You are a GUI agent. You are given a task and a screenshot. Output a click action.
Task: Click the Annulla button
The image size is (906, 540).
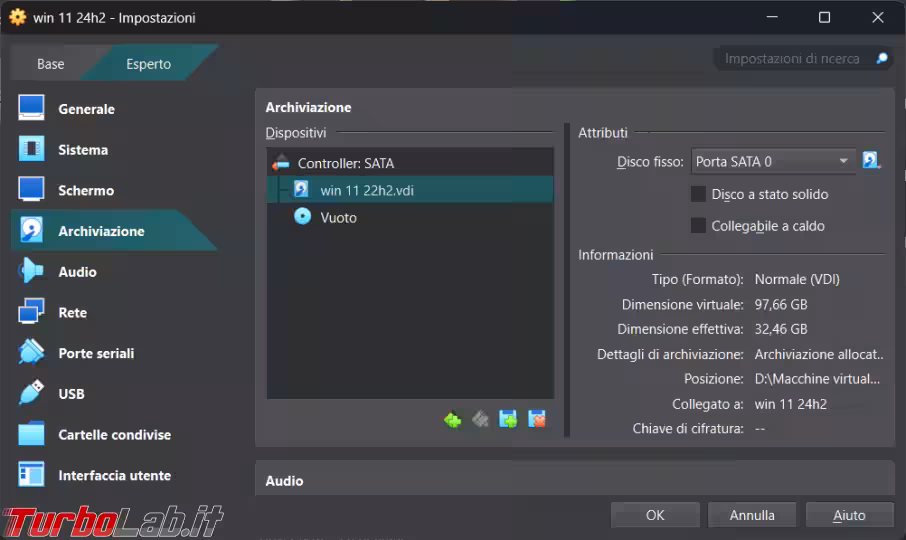(x=752, y=515)
